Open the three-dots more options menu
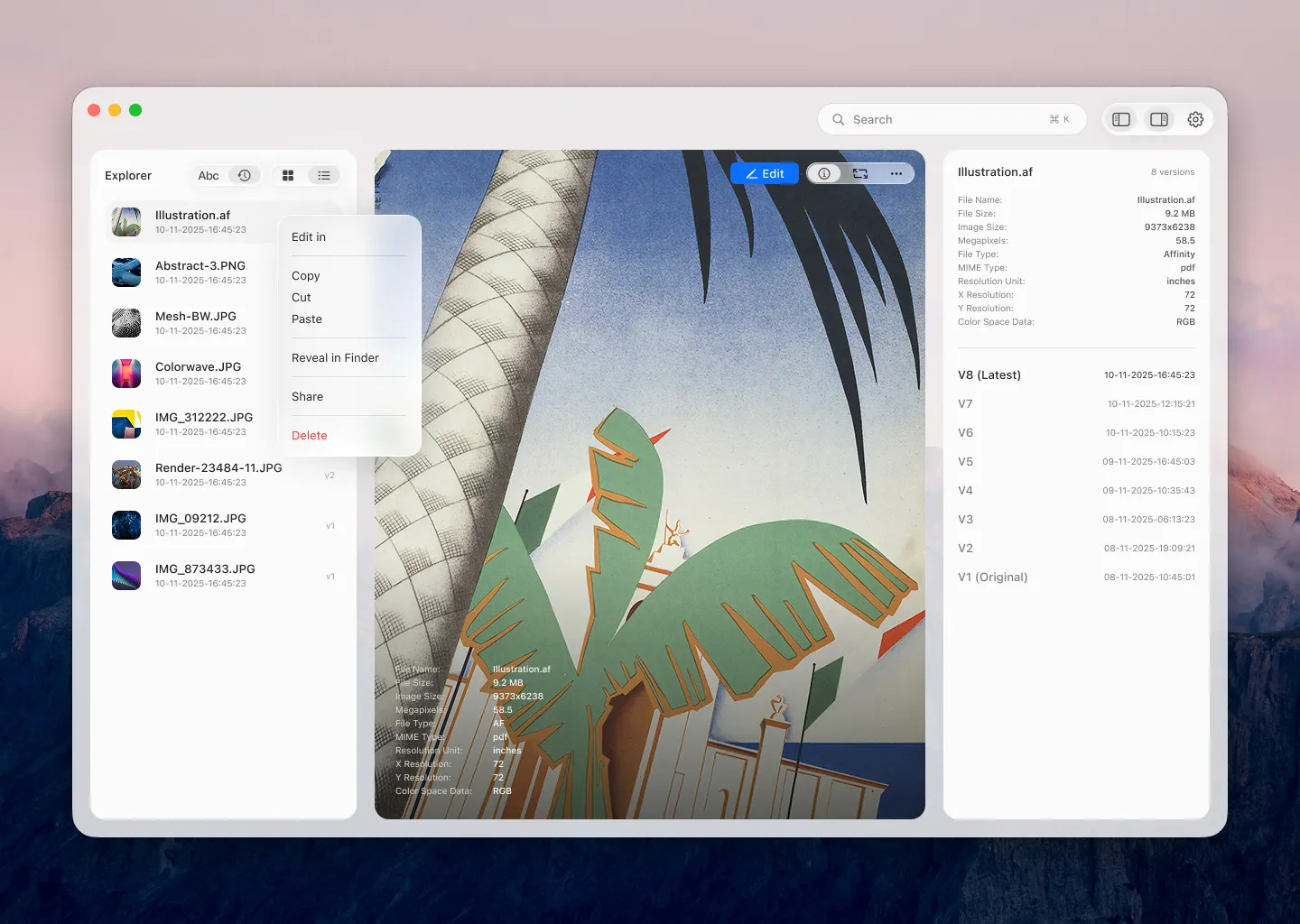The height and width of the screenshot is (924, 1300). (x=896, y=173)
